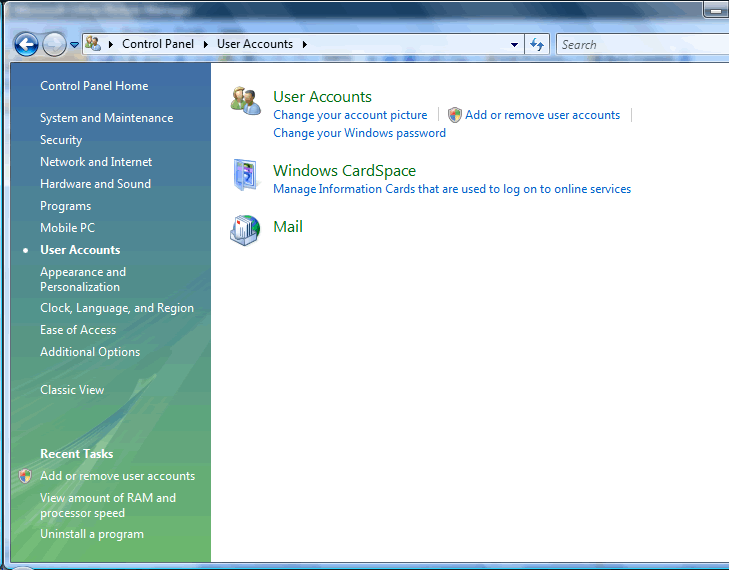Expand the arrow after User Accounts breadcrumb
This screenshot has height=570, width=729.
point(304,44)
